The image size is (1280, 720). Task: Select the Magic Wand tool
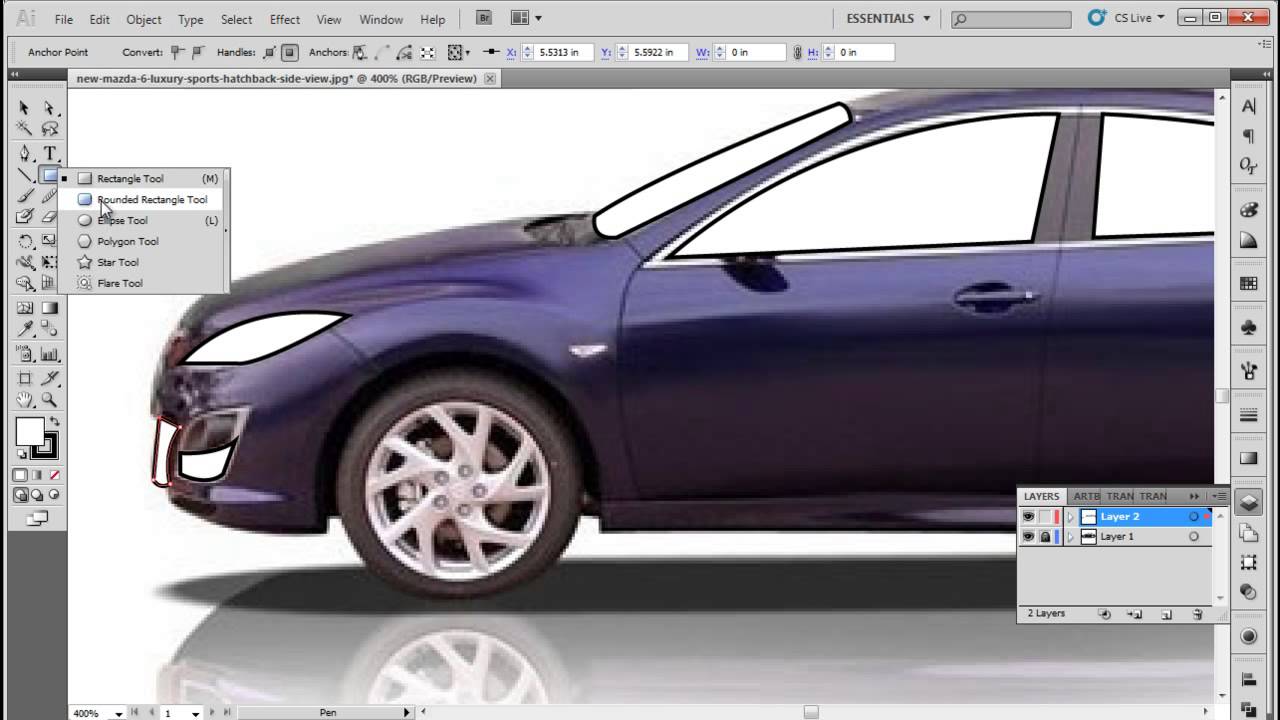[x=25, y=129]
